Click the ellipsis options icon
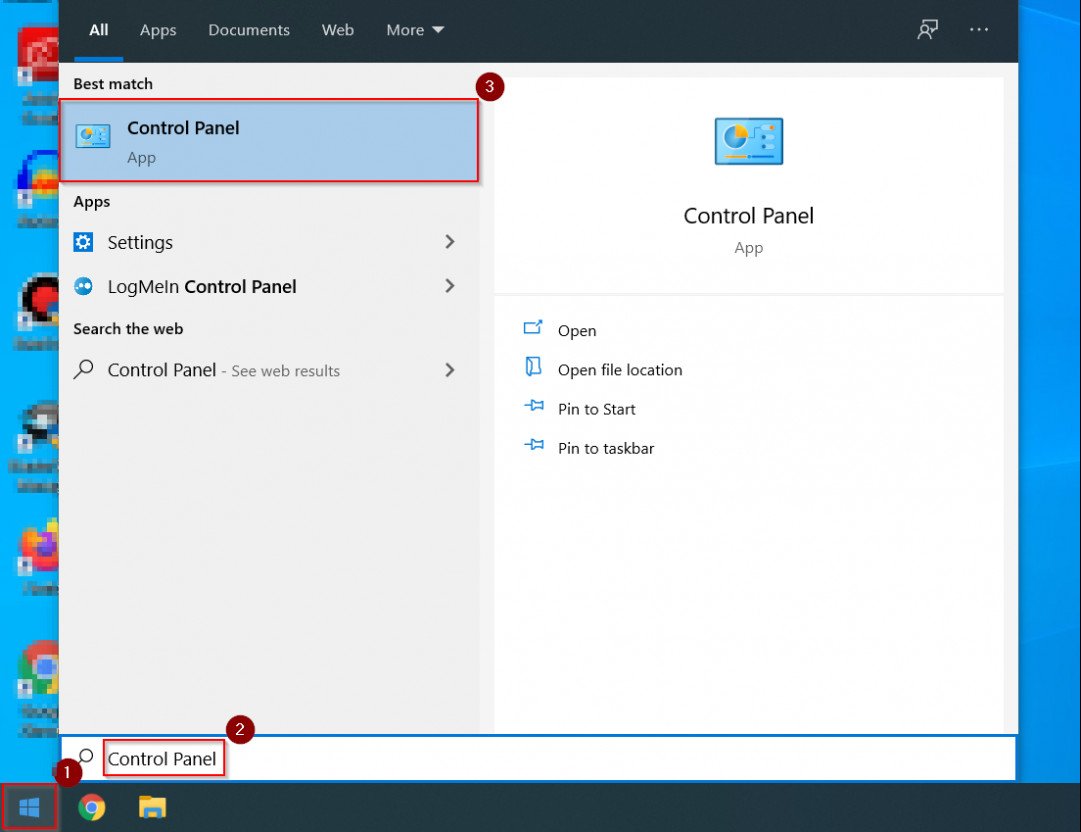This screenshot has width=1081, height=832. click(x=979, y=30)
